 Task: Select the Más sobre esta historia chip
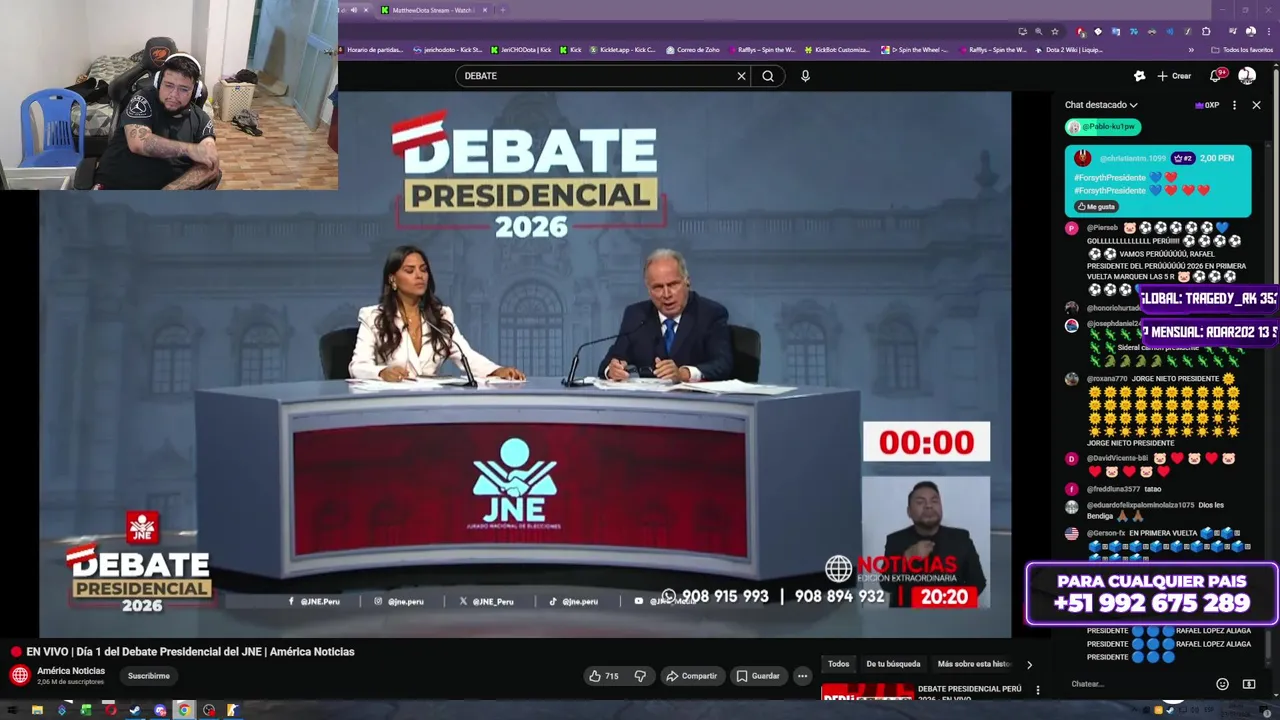coord(974,664)
